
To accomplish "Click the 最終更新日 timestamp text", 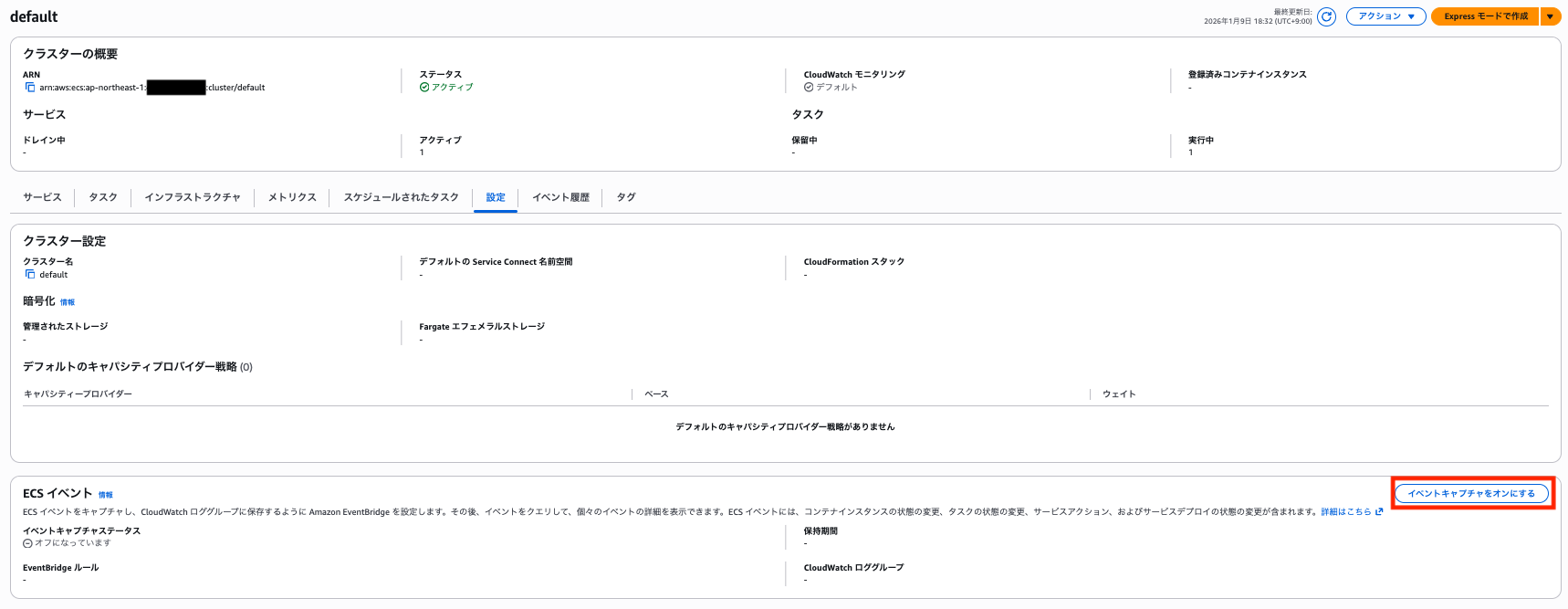I will [x=1258, y=16].
